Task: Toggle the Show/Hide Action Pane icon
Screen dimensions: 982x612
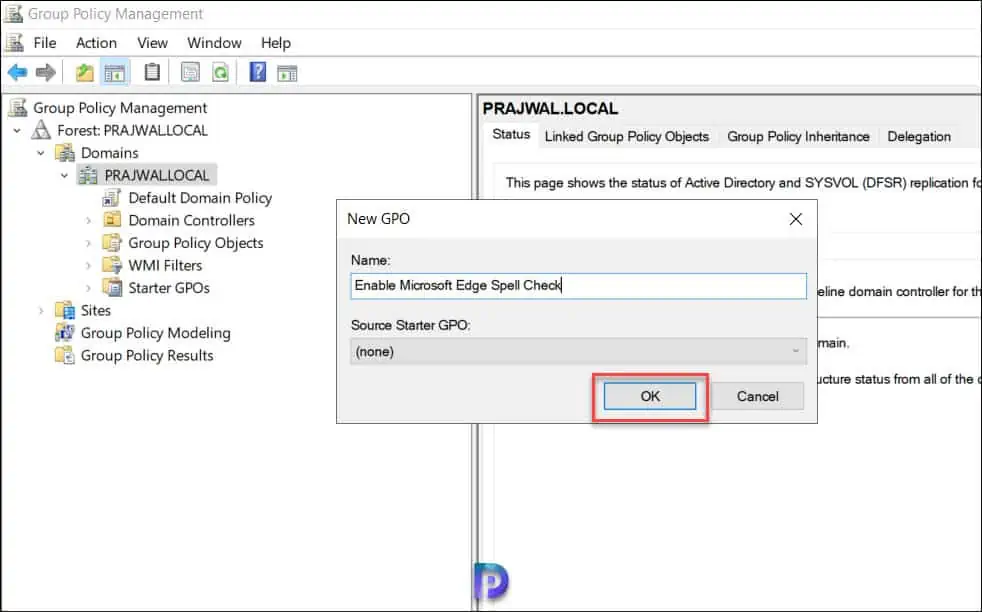Action: tap(287, 73)
